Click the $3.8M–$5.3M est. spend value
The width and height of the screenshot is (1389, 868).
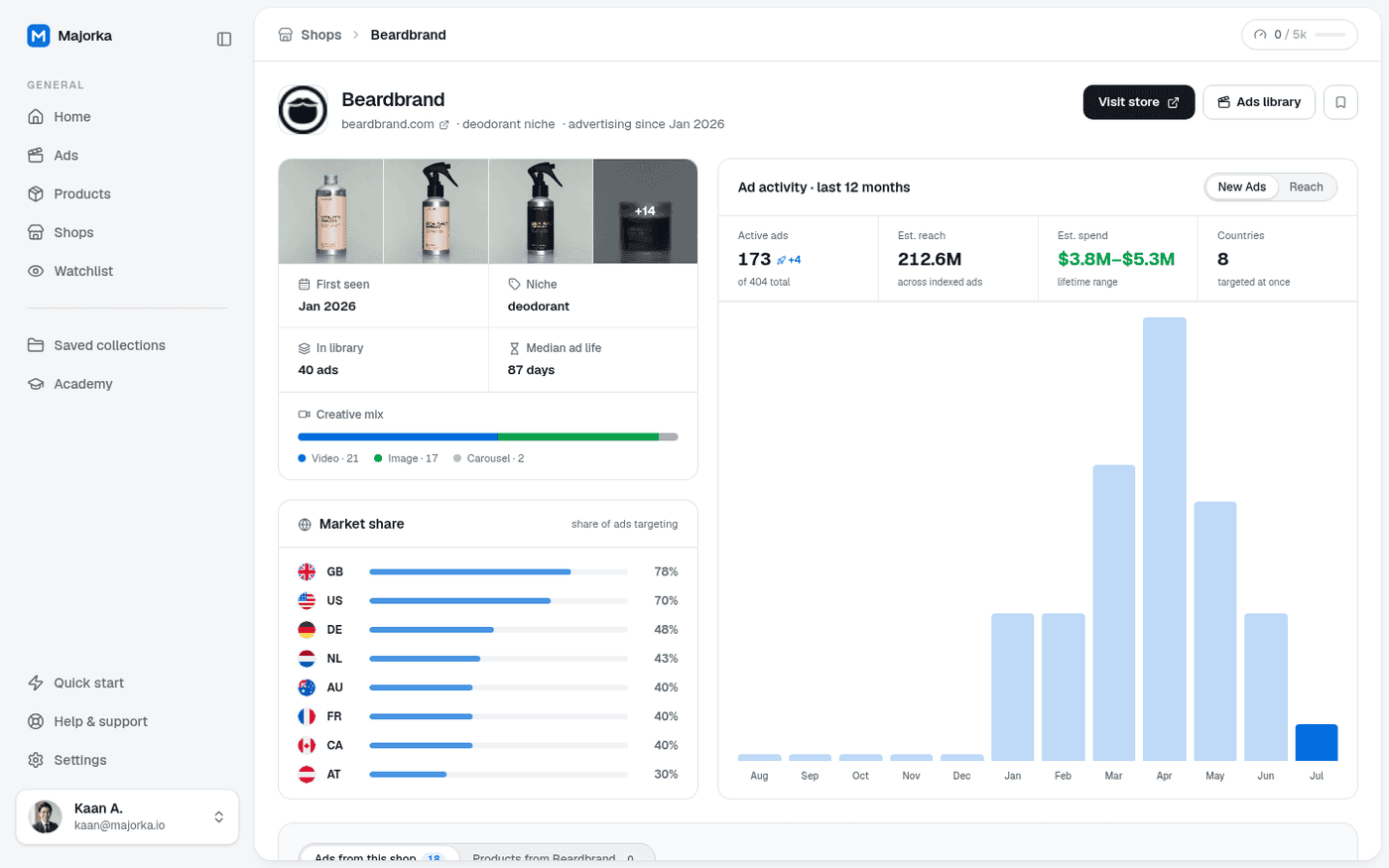tap(1116, 259)
